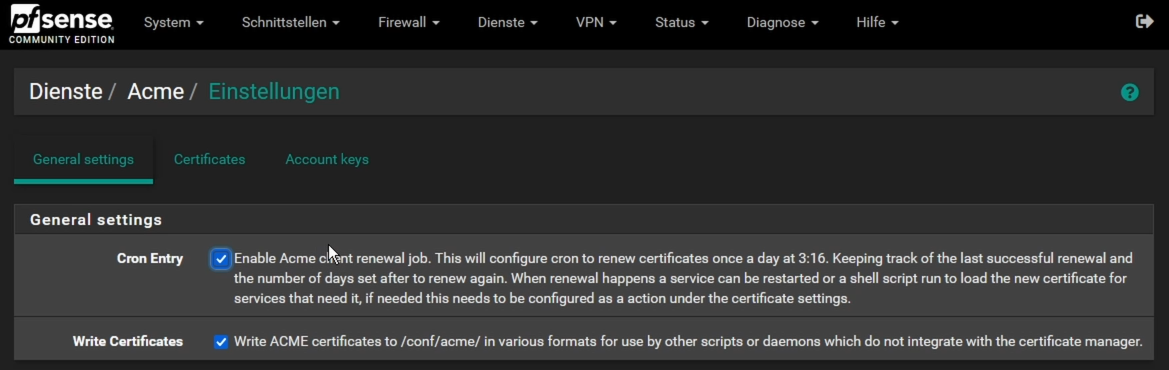Viewport: 1169px width, 370px height.
Task: Switch to the Account keys tab
Action: point(327,160)
